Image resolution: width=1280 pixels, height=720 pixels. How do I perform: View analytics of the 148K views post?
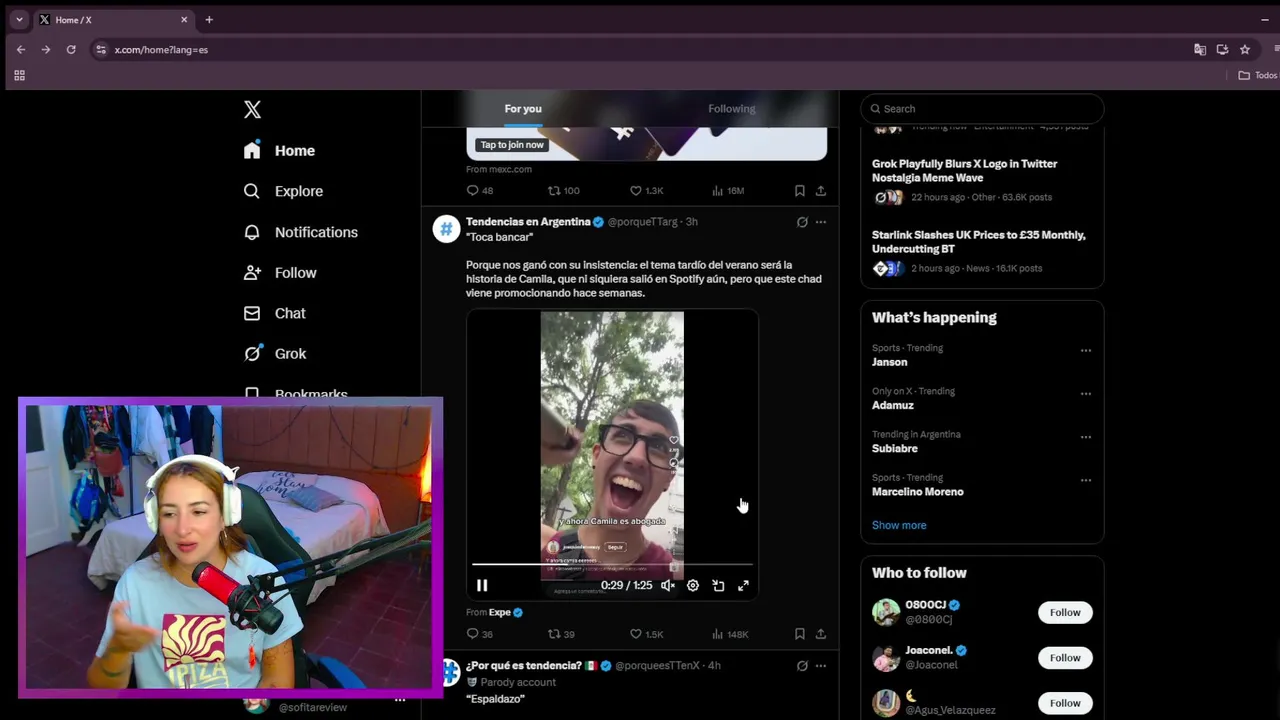click(729, 634)
